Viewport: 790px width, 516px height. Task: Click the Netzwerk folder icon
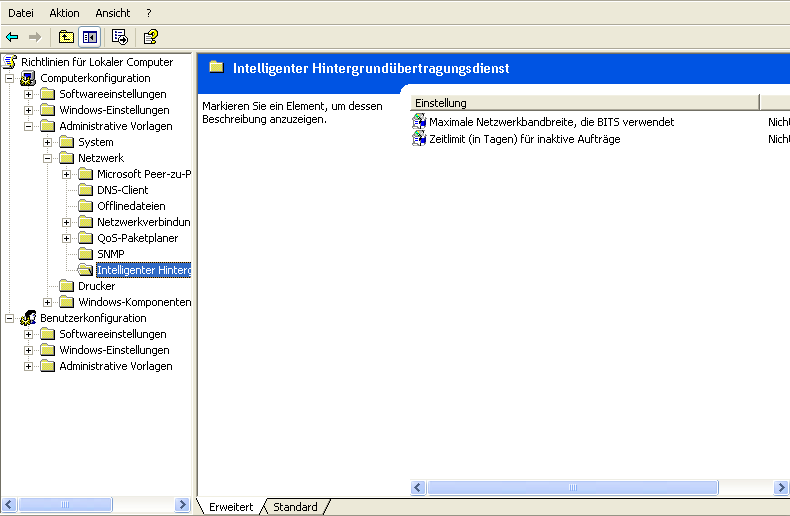(67, 158)
